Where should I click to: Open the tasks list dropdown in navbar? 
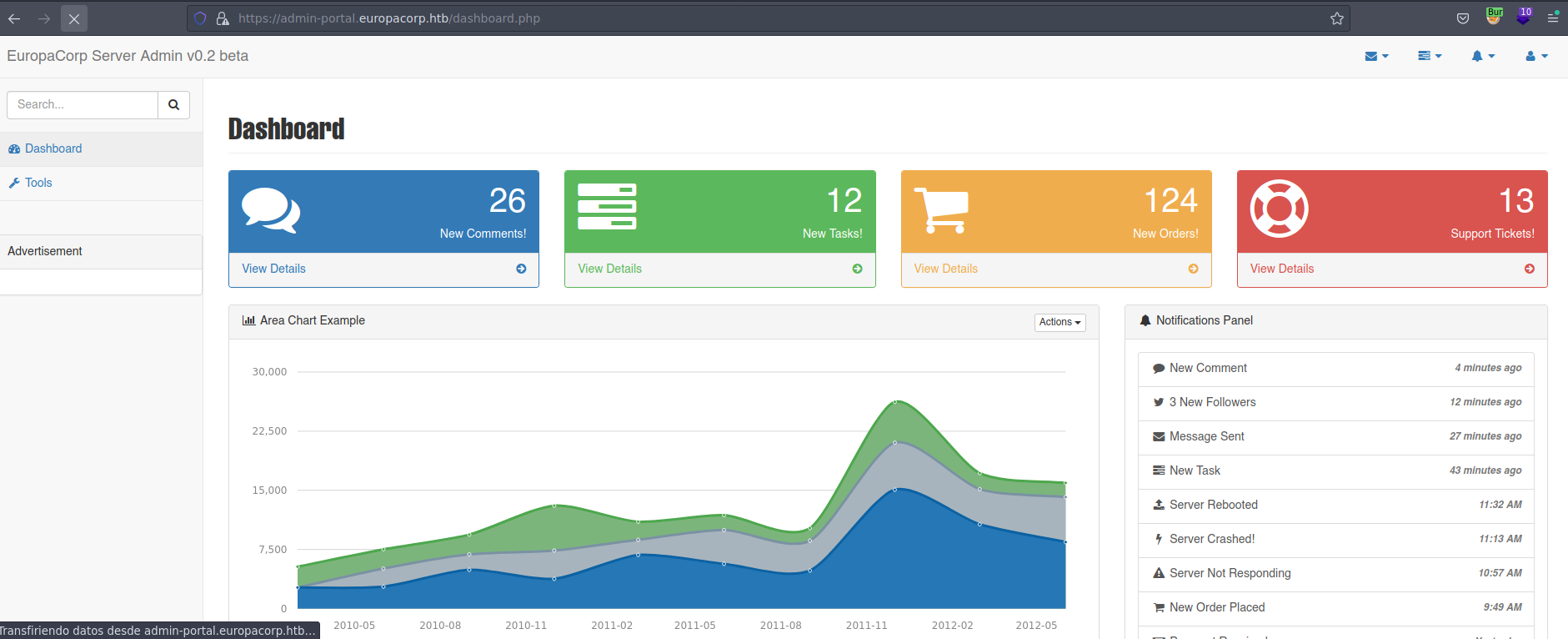pos(1430,56)
